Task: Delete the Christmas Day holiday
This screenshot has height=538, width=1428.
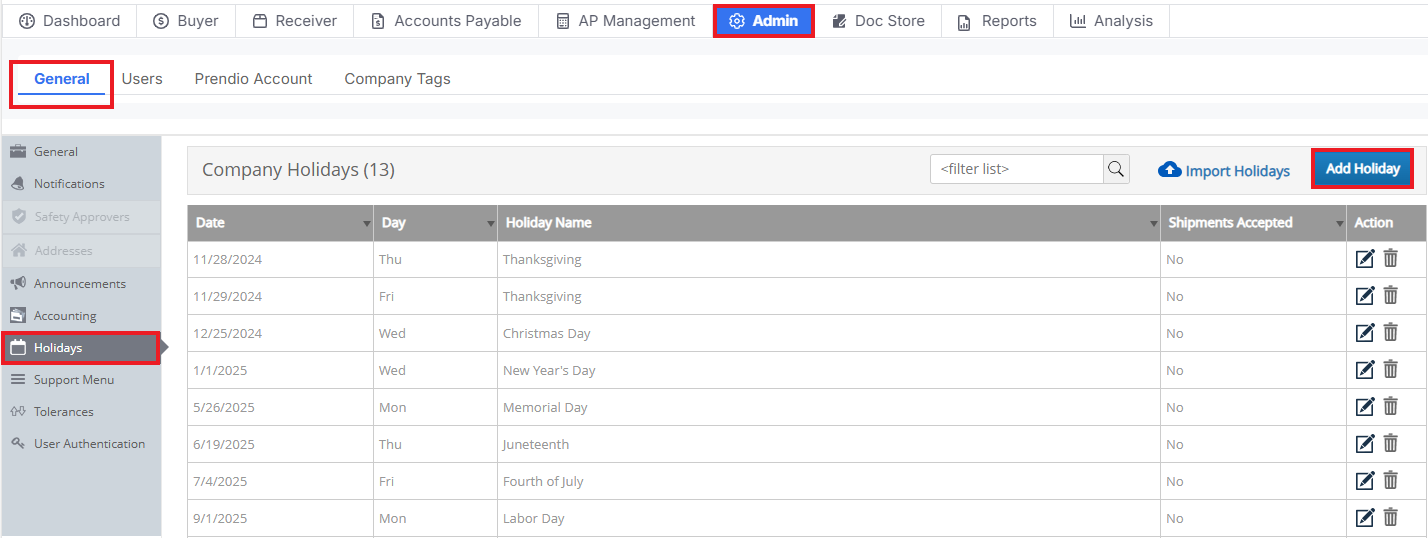Action: [x=1390, y=332]
